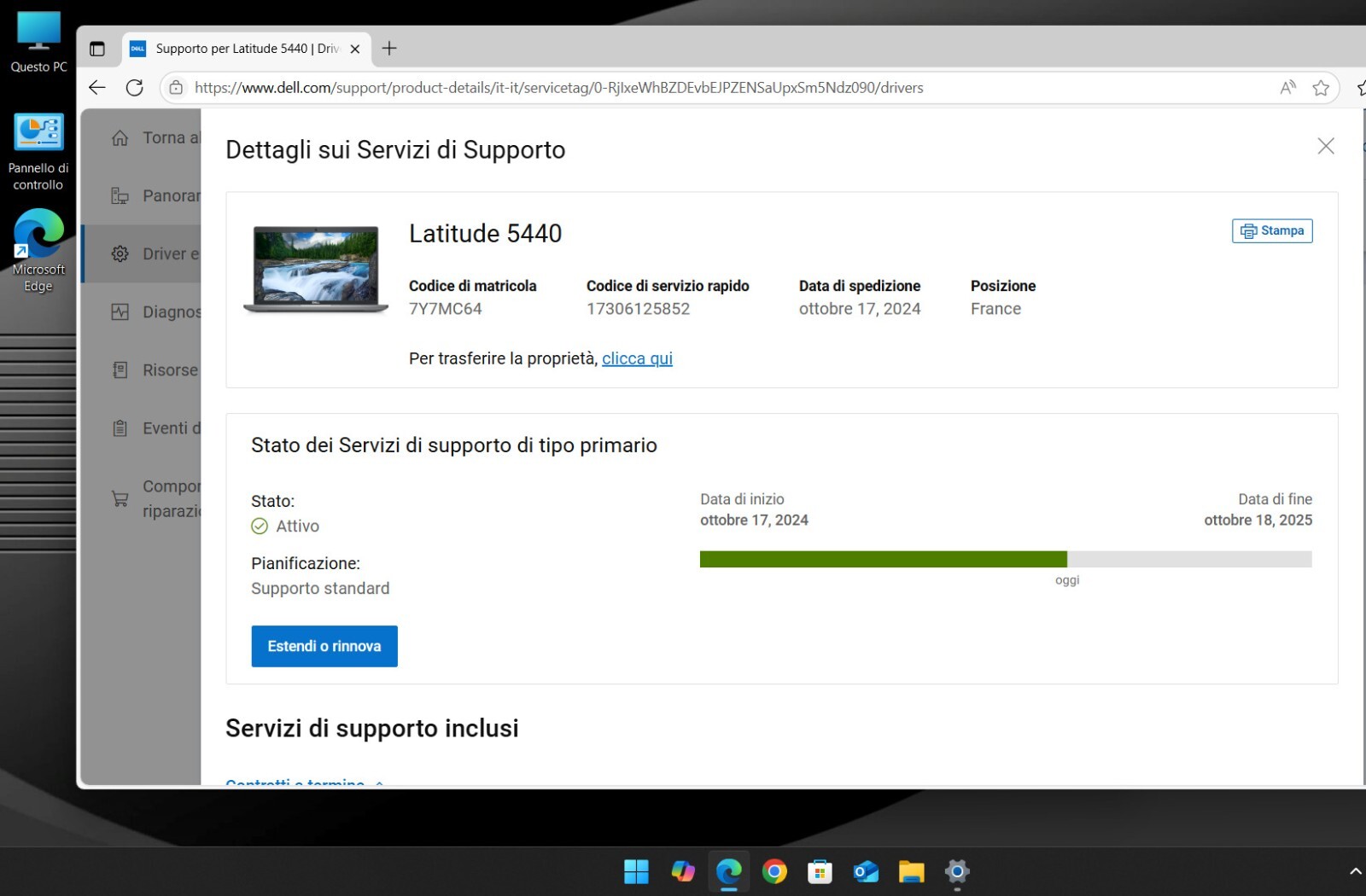Viewport: 1366px width, 896px height.
Task: Click the tab actions icon in Edge
Action: pyautogui.click(x=97, y=49)
